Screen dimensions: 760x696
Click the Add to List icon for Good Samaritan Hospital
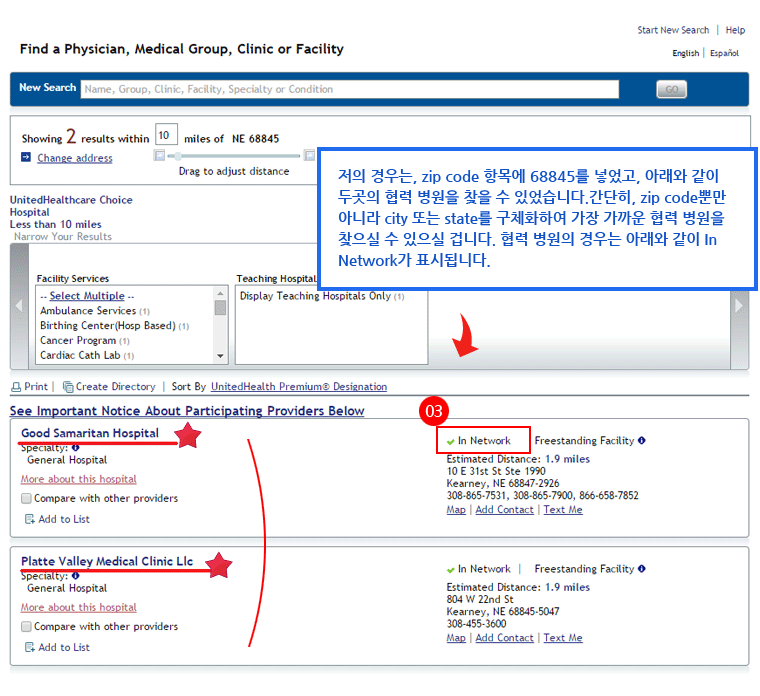click(x=30, y=519)
